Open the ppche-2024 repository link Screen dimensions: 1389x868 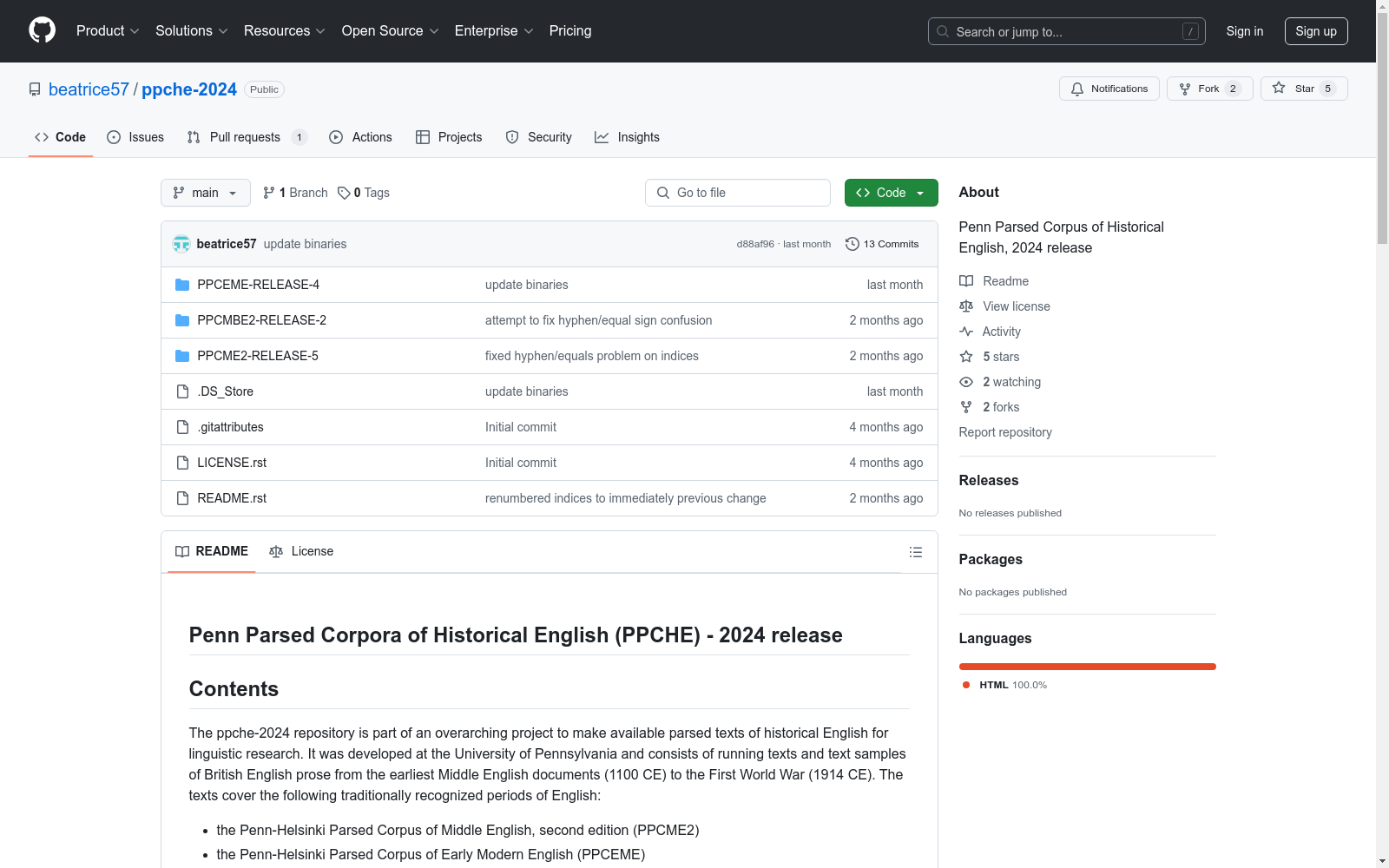coord(189,89)
